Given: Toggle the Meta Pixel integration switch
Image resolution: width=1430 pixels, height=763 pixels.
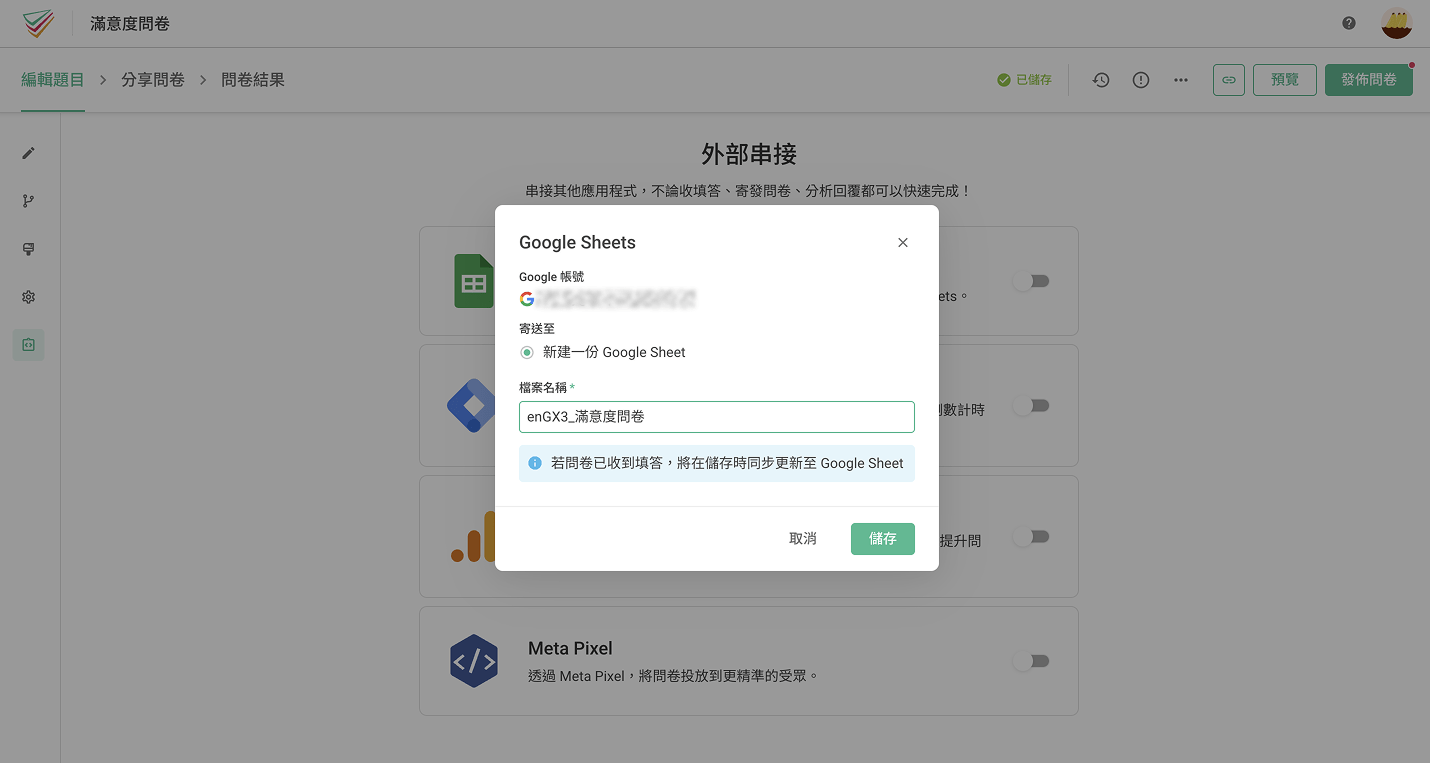Looking at the screenshot, I should coord(1031,661).
